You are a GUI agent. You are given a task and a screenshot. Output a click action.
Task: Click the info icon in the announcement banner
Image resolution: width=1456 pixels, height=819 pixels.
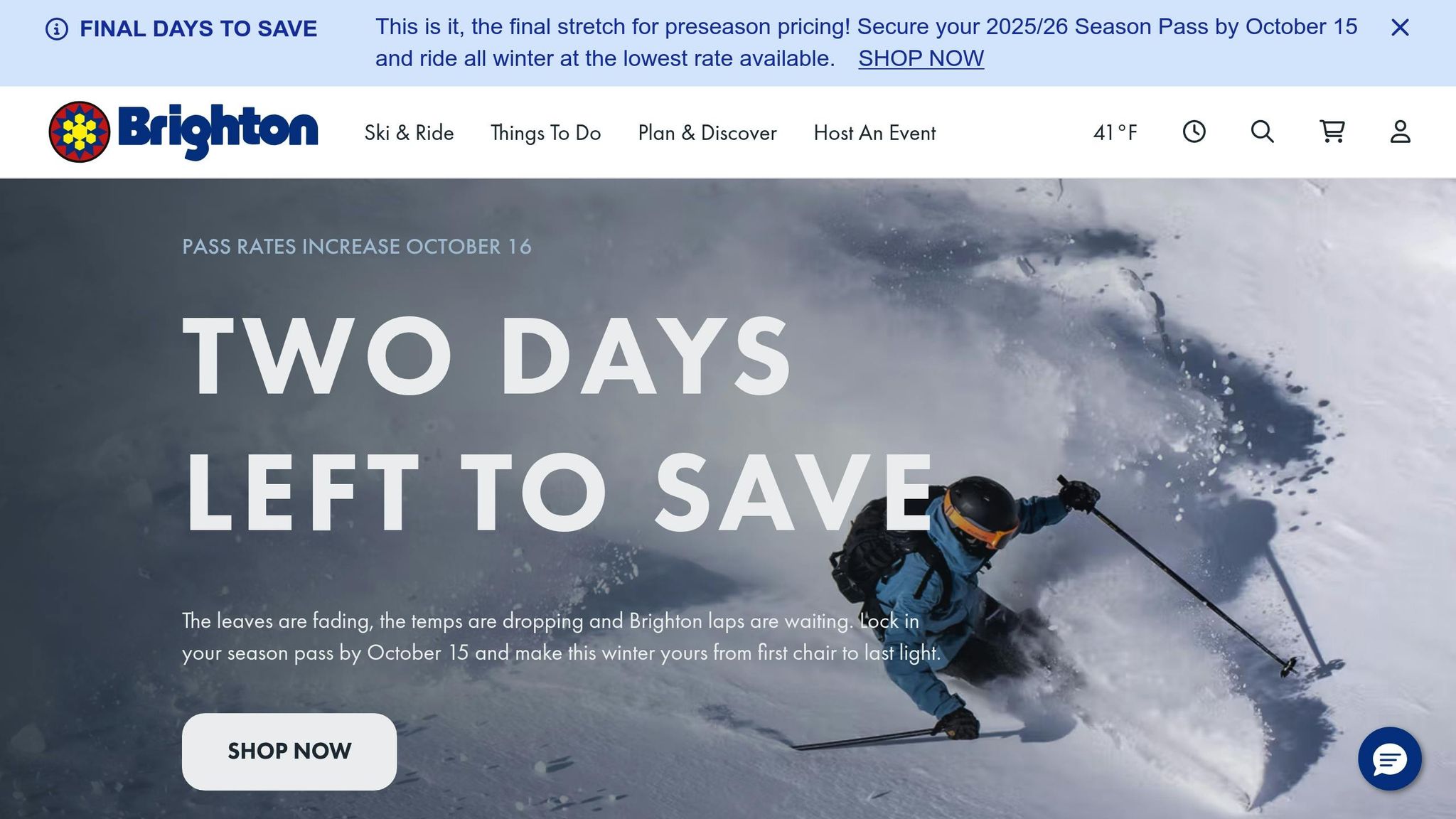[57, 29]
